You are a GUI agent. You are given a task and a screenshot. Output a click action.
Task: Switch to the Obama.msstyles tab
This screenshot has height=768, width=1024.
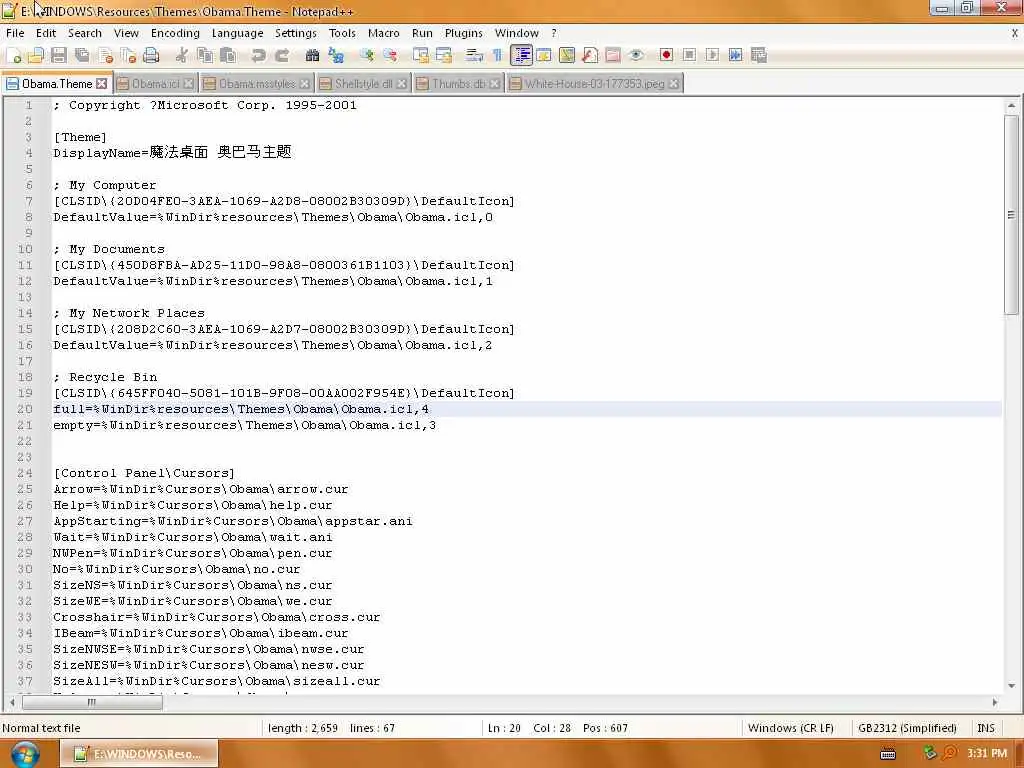click(257, 84)
